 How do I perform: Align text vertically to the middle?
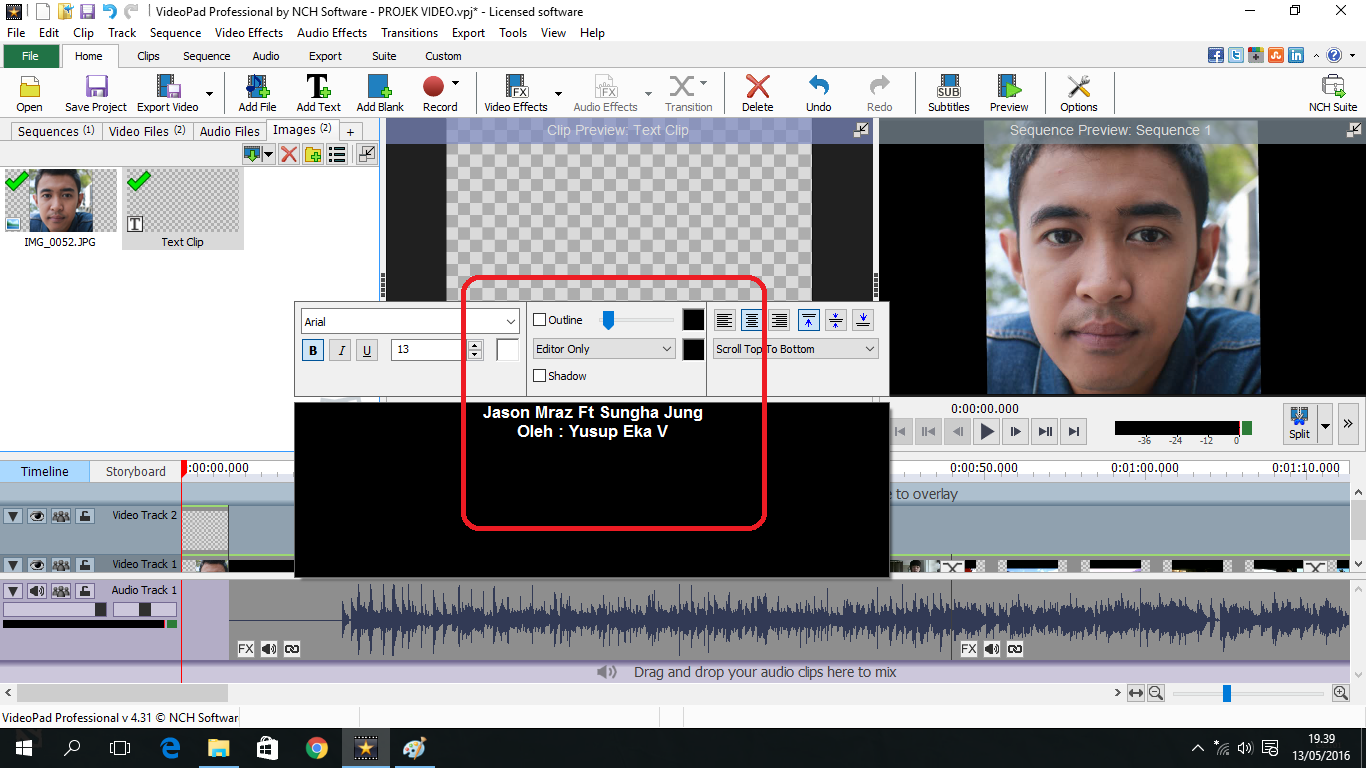pyautogui.click(x=836, y=320)
